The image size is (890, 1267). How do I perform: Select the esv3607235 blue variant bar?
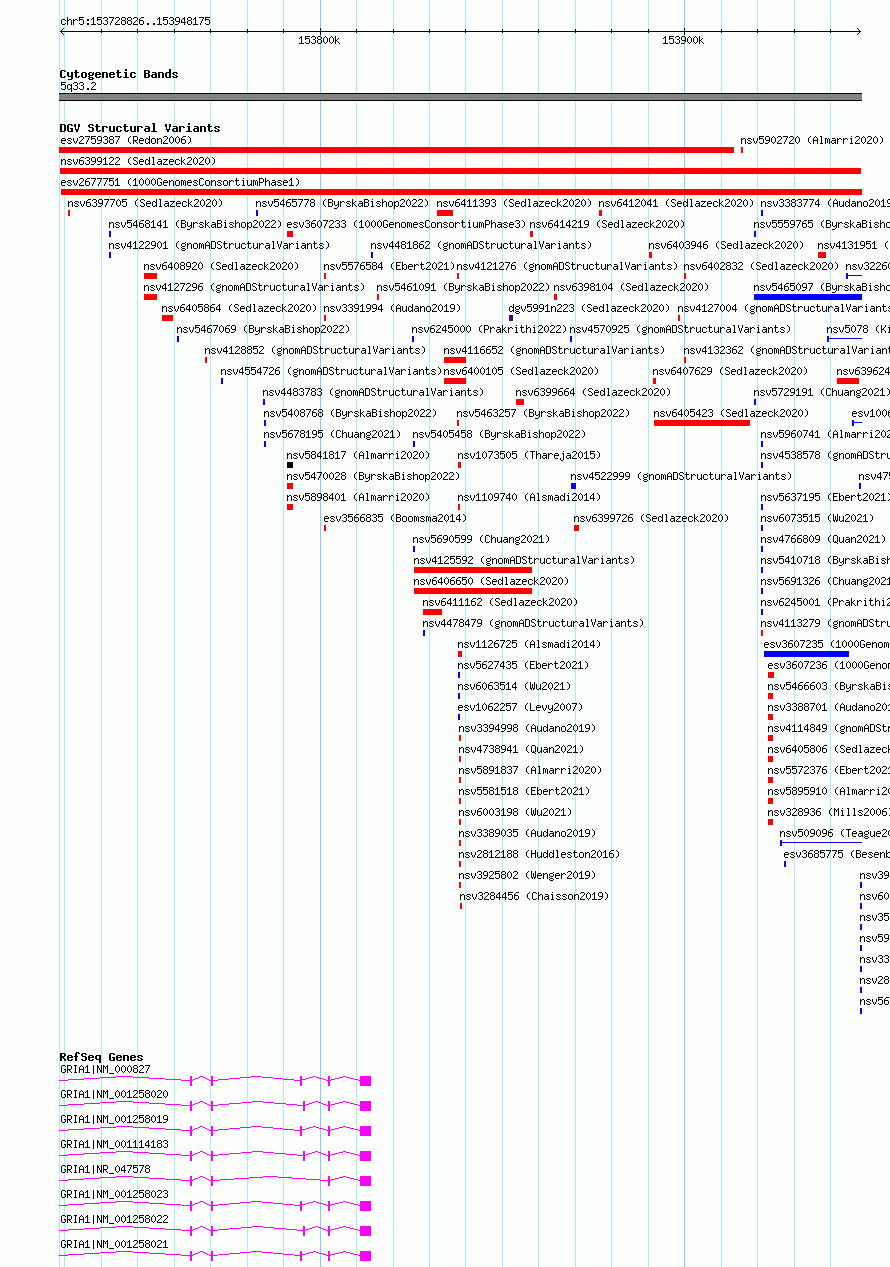click(806, 654)
